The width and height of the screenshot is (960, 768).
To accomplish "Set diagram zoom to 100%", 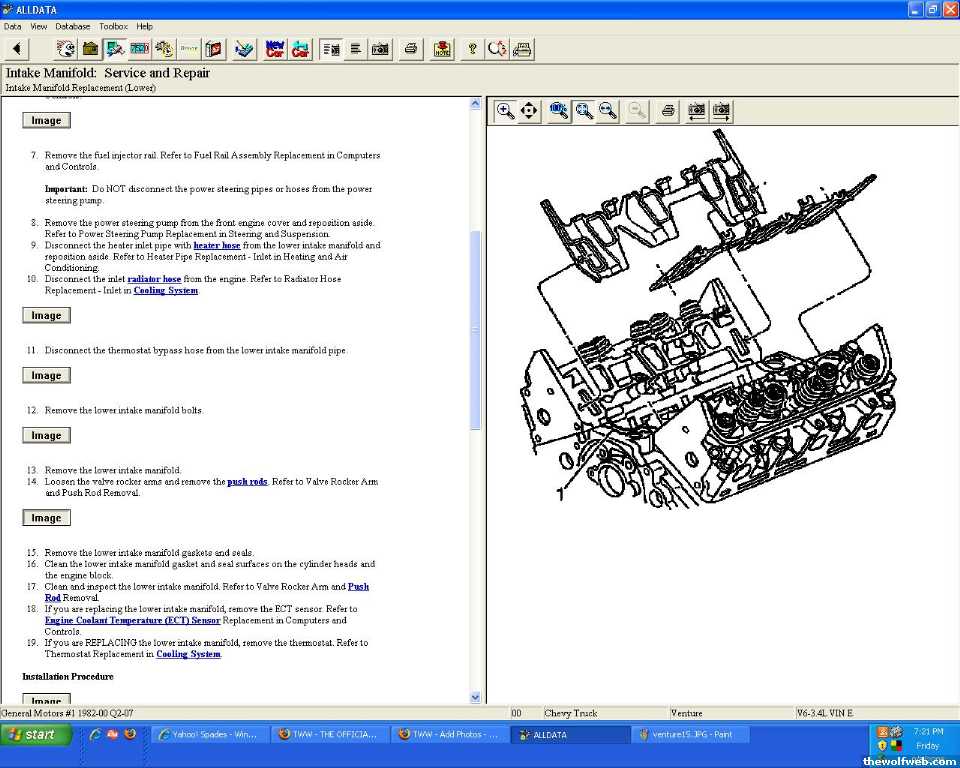I will tap(559, 111).
